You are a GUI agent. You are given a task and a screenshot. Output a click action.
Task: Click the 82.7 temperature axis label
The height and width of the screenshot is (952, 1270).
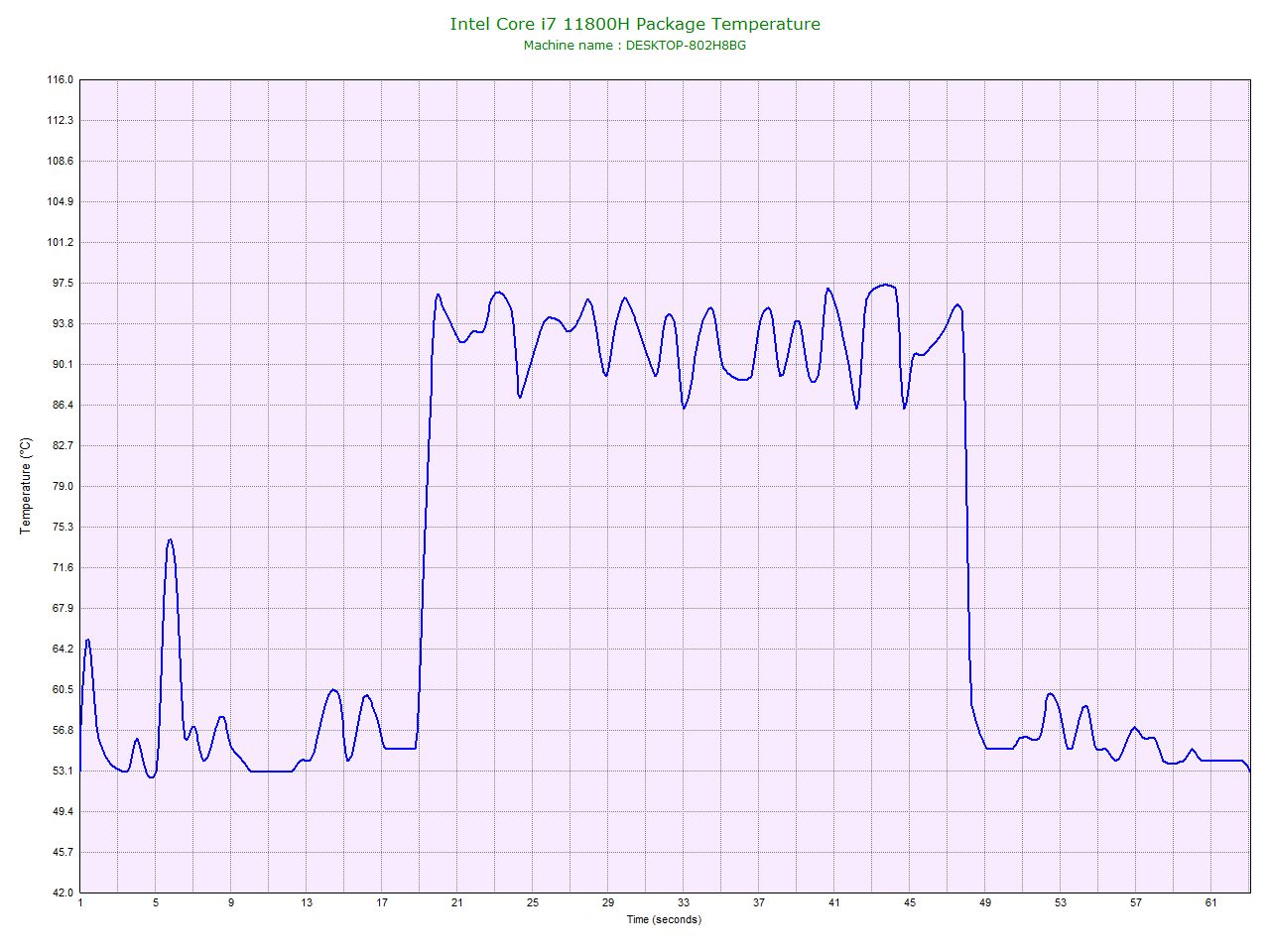[63, 445]
